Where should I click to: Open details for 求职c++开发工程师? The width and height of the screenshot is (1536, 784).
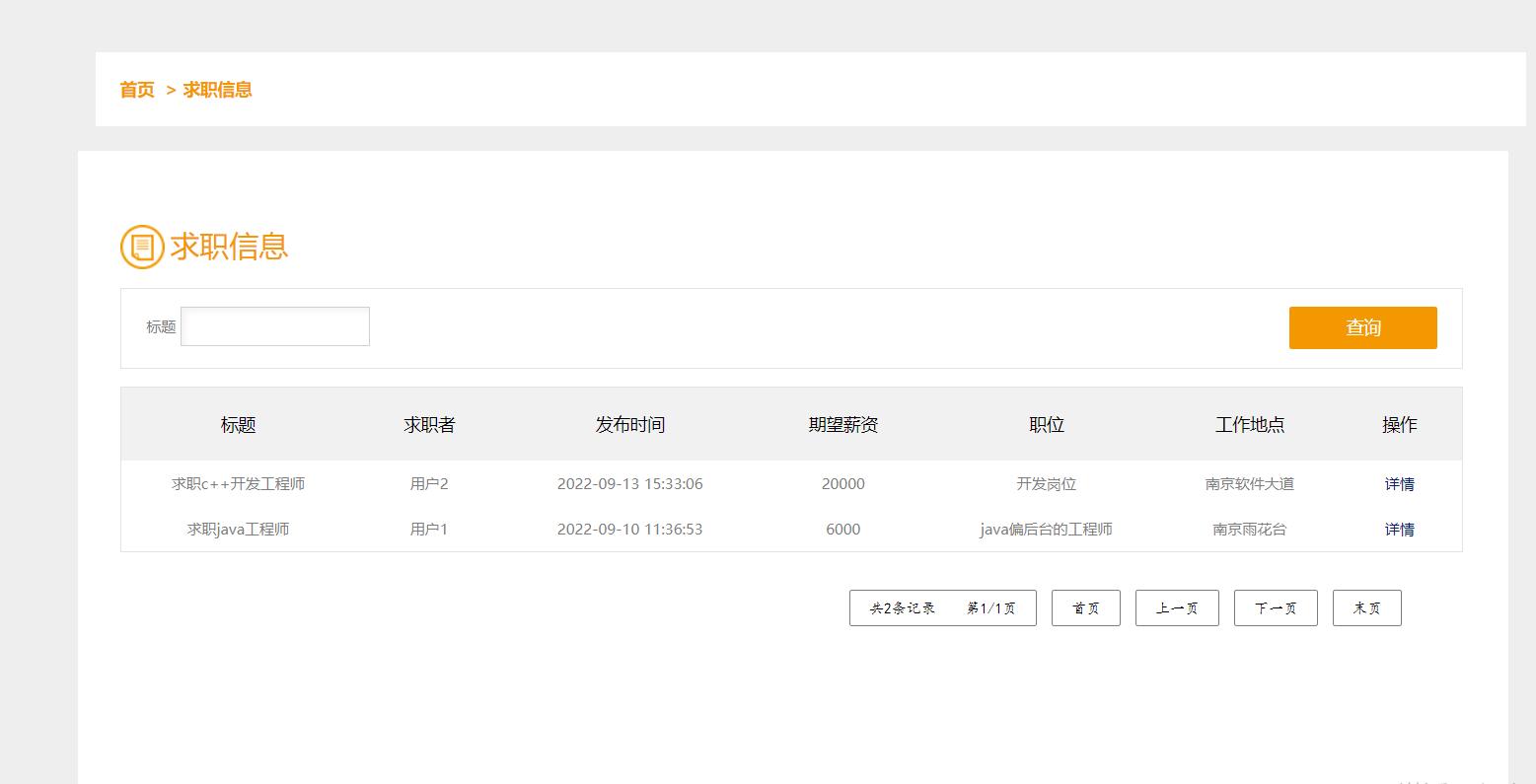(1399, 483)
